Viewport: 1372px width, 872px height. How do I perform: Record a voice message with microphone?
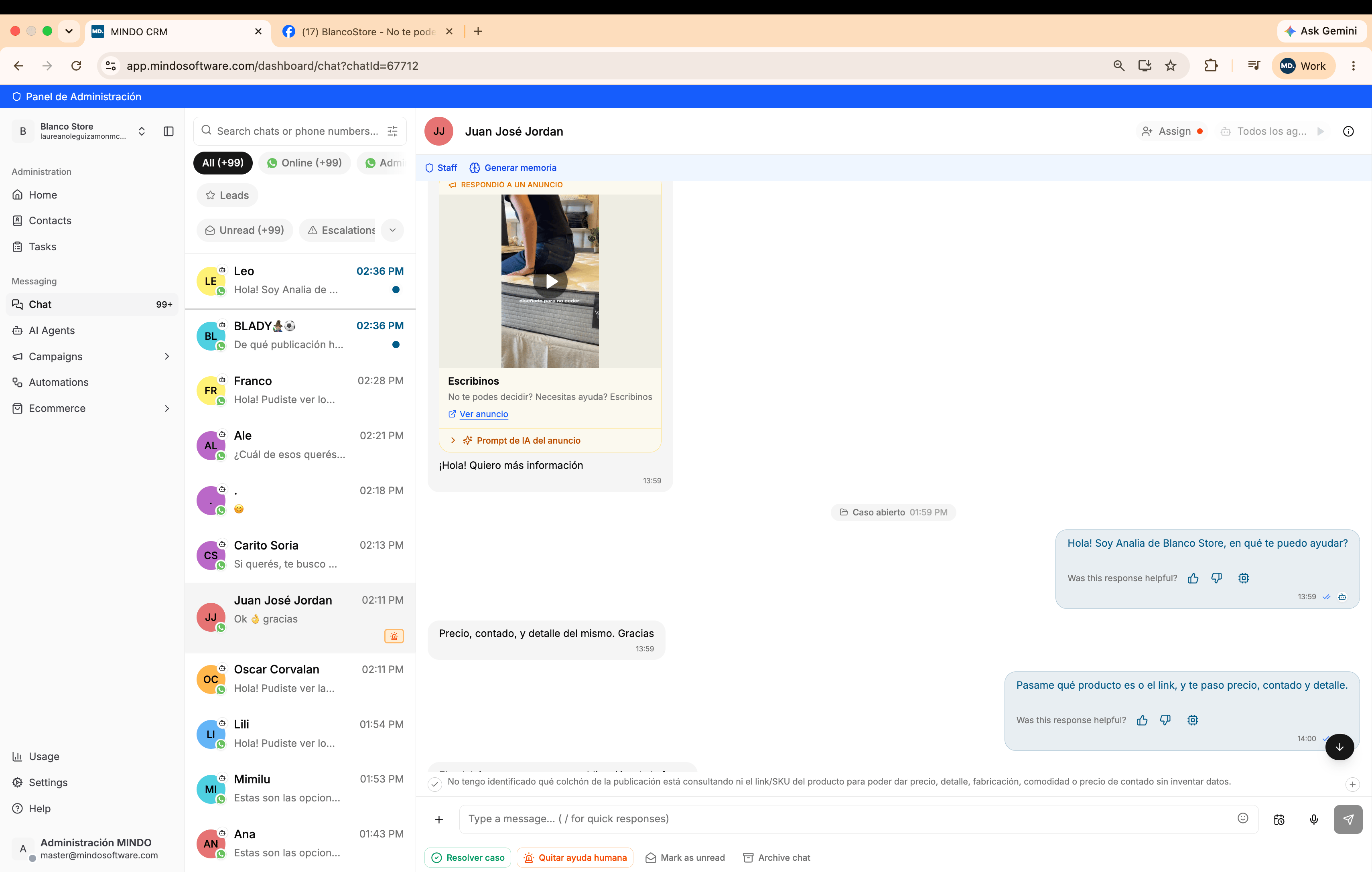tap(1314, 819)
